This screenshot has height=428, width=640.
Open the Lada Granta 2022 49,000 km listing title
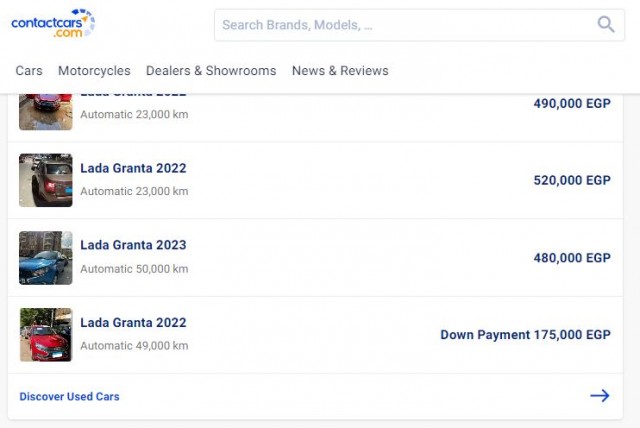[133, 322]
